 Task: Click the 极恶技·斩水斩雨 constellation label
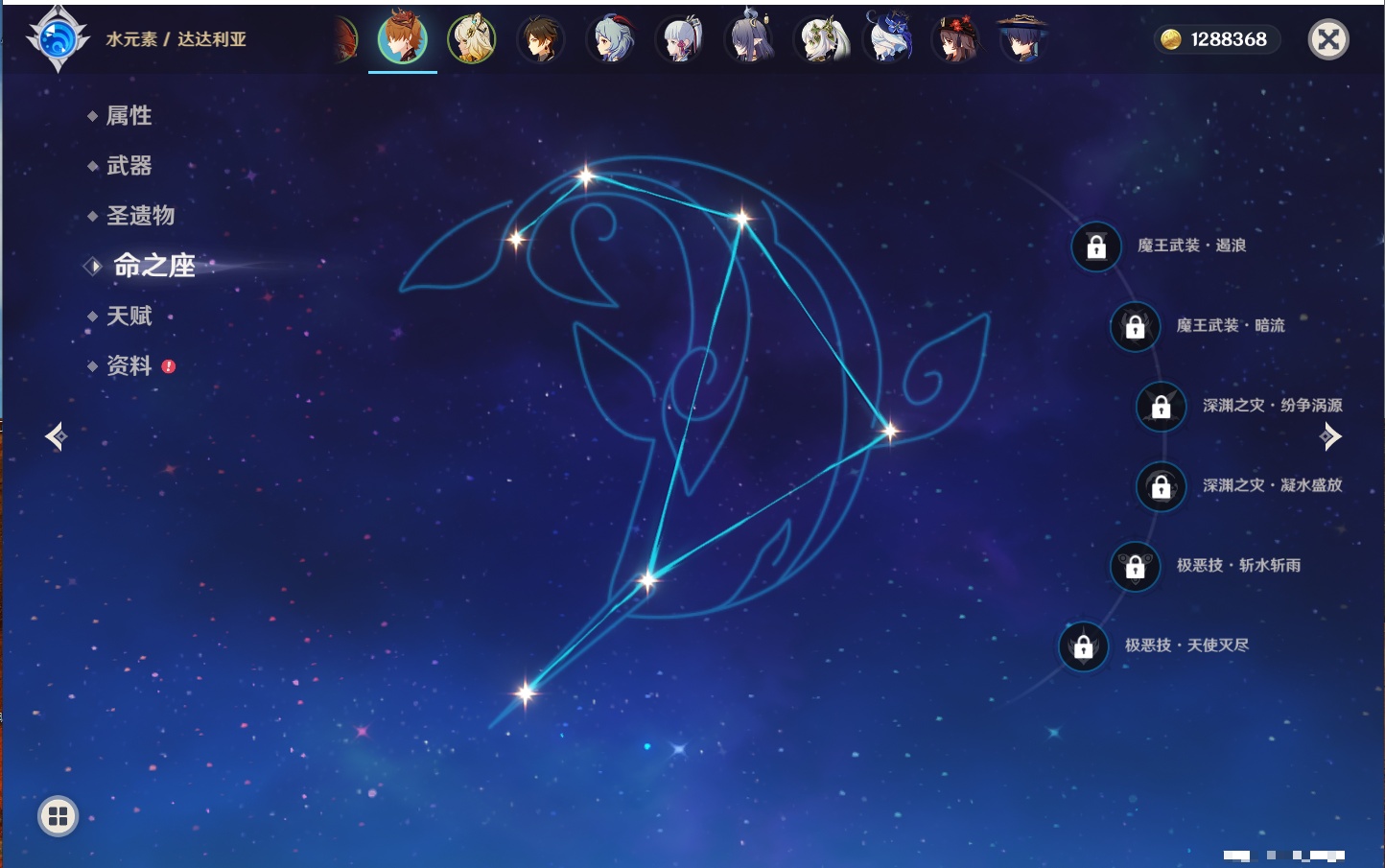[1238, 565]
